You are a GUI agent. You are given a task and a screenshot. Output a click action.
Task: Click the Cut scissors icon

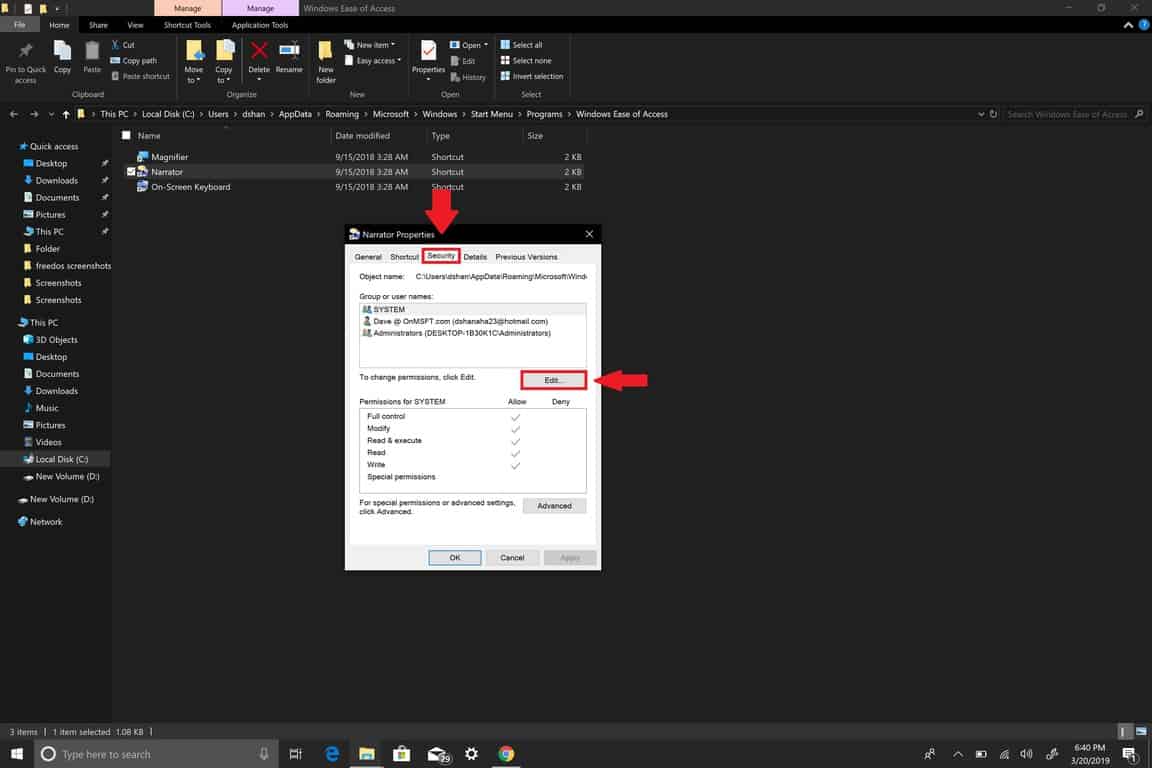[116, 45]
